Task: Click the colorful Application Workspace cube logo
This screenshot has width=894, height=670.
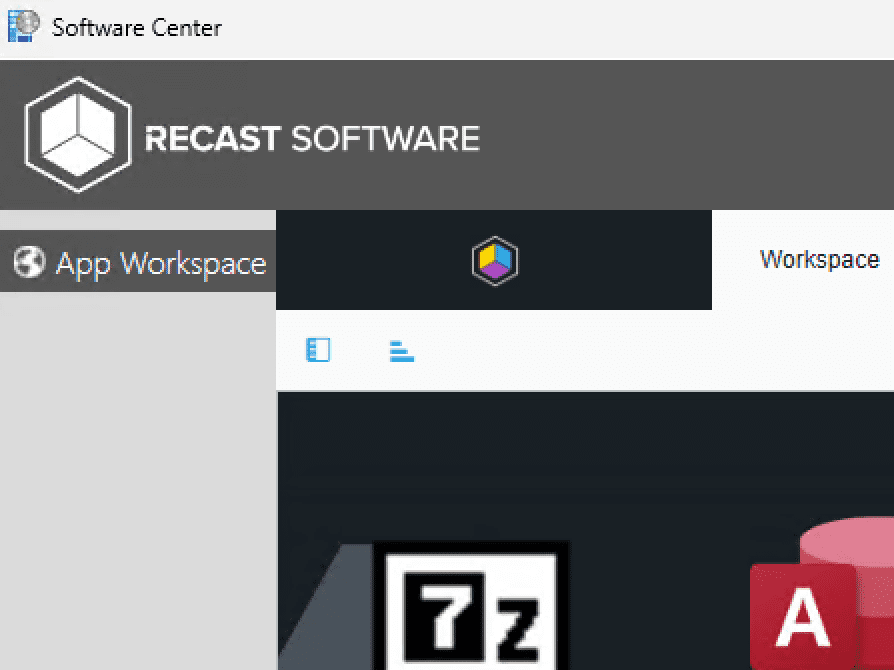Action: click(x=494, y=260)
